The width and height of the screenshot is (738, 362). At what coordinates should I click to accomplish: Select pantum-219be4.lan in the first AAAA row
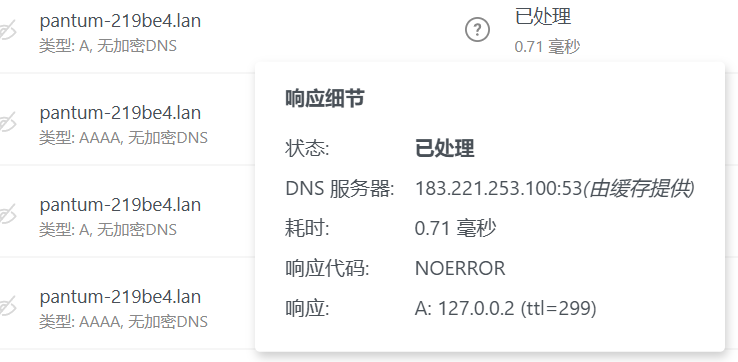pos(120,112)
